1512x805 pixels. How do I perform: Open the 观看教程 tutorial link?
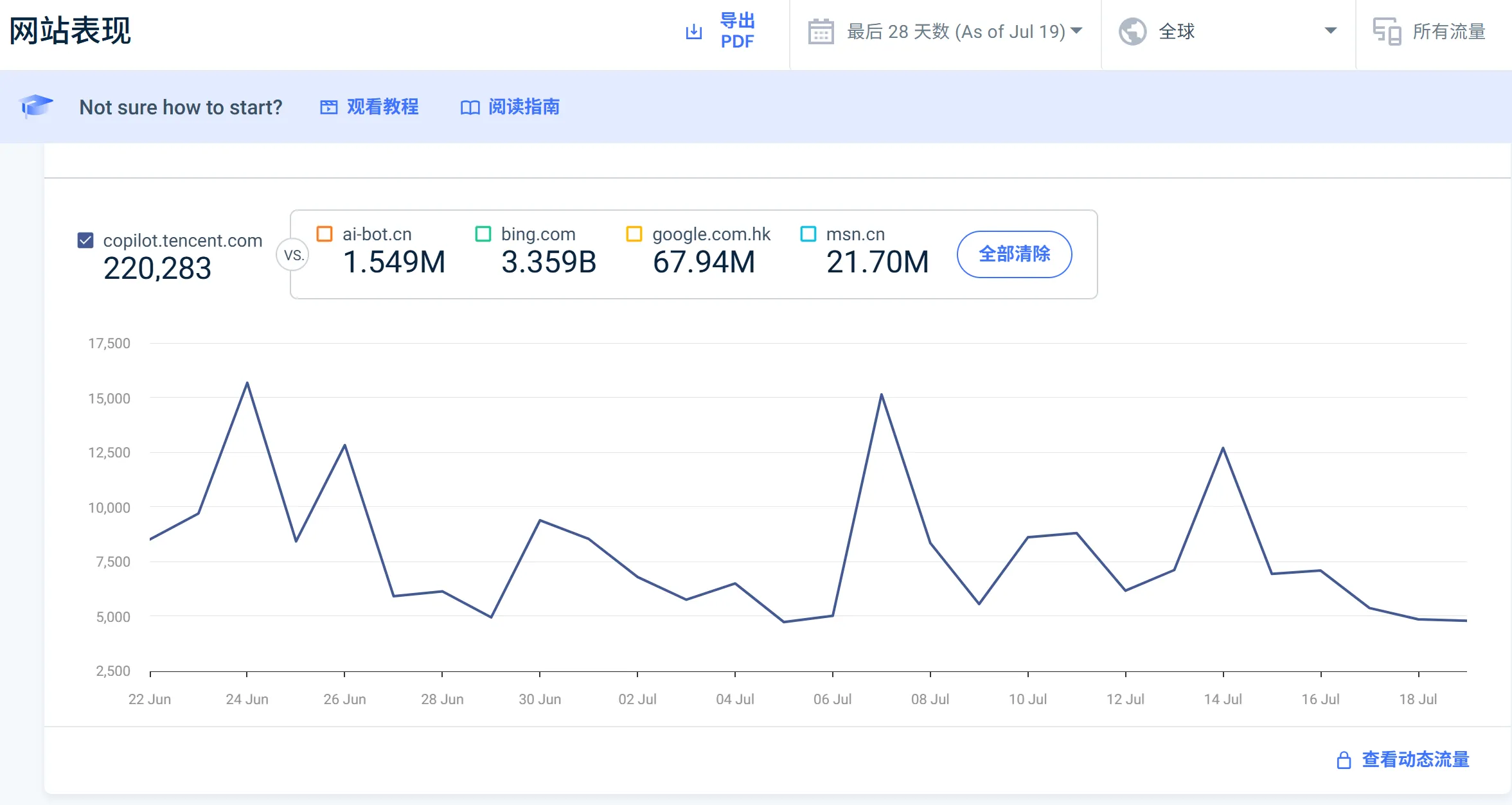tap(382, 107)
